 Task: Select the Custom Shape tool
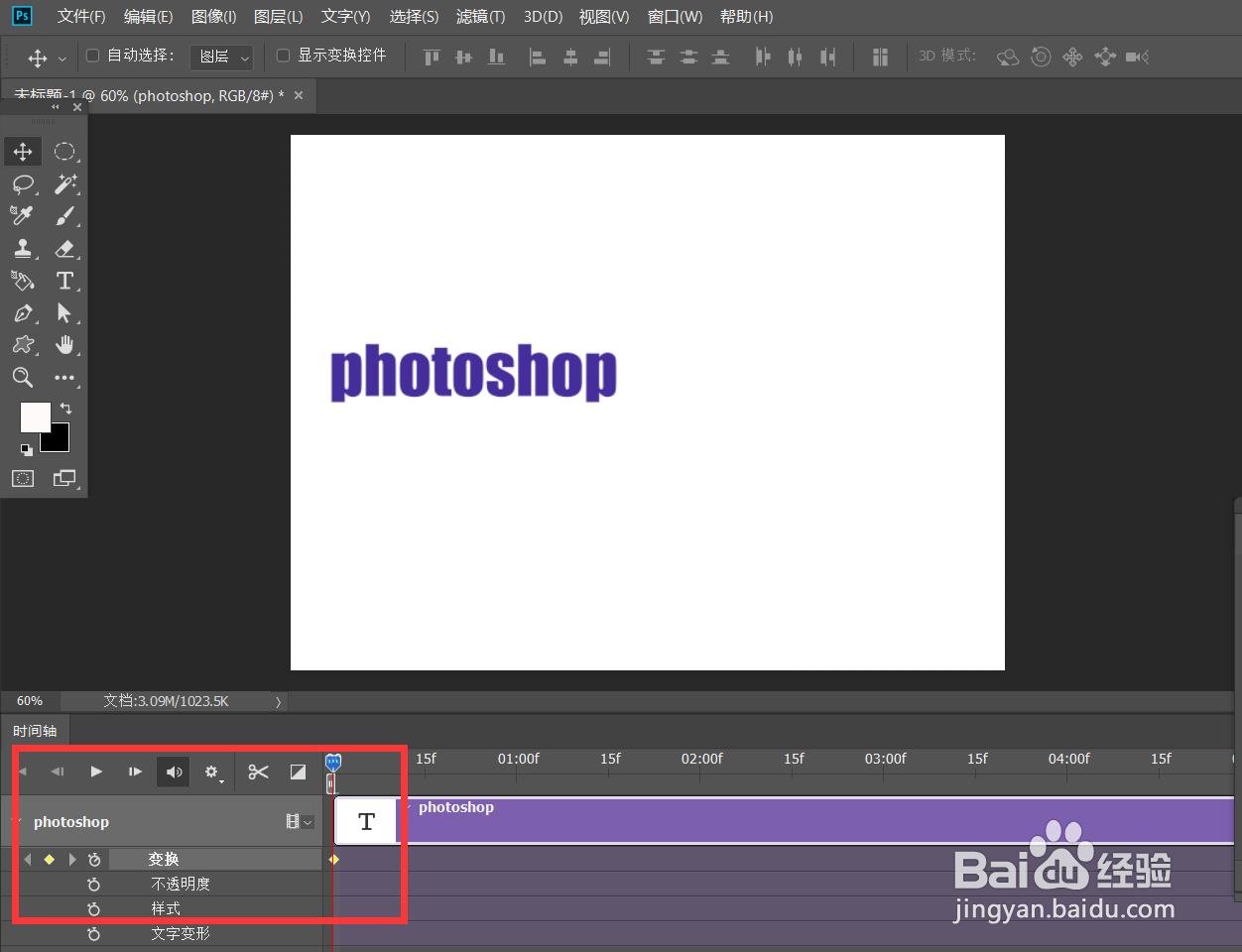pyautogui.click(x=23, y=345)
